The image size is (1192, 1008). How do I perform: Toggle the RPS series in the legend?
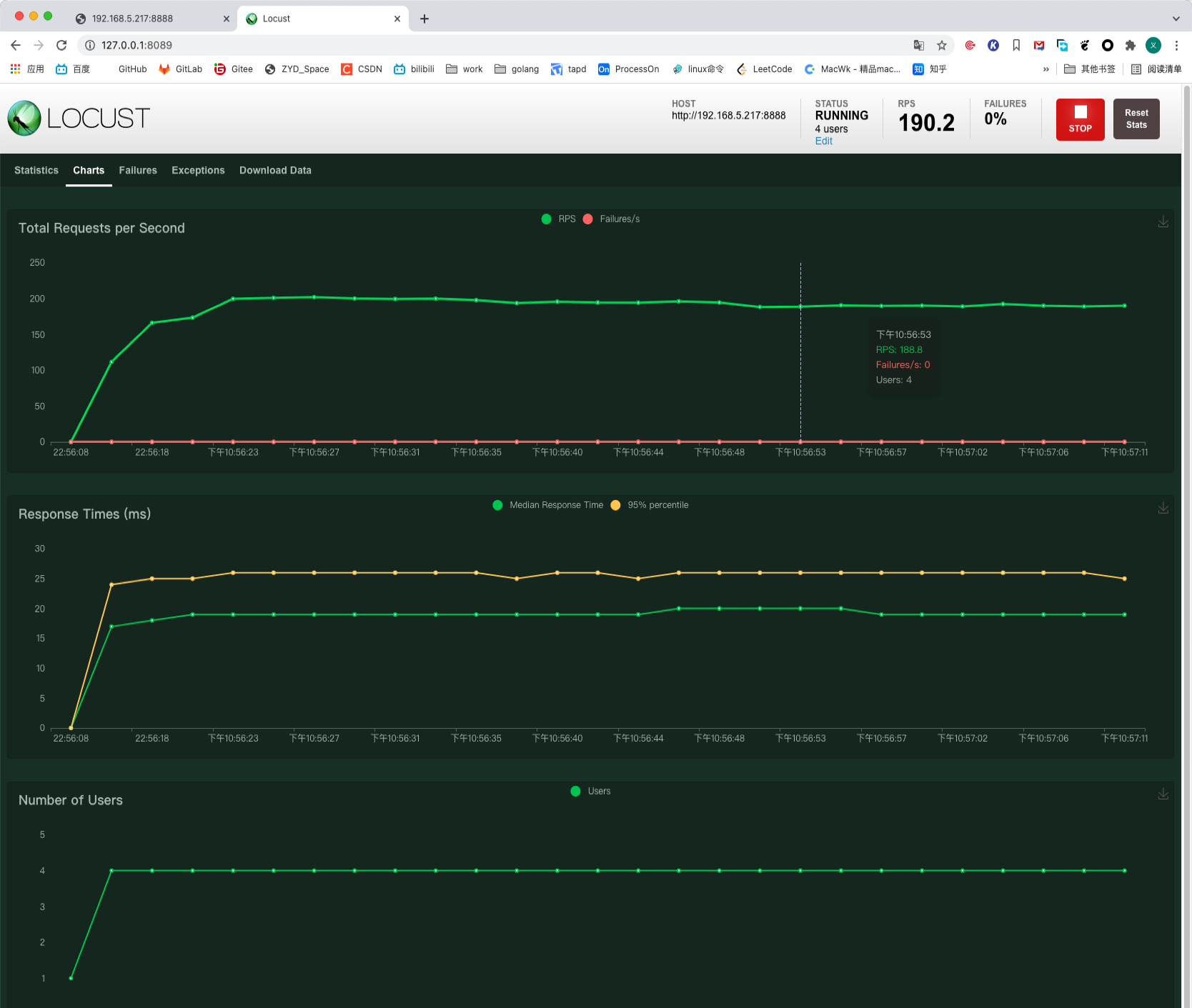[x=559, y=219]
